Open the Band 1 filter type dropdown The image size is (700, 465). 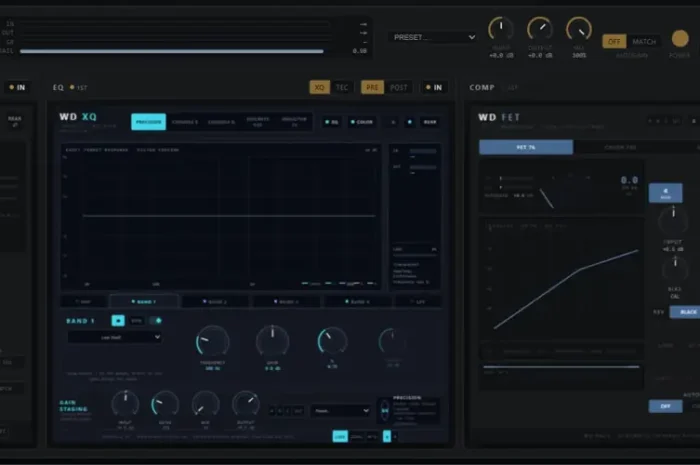tap(114, 337)
